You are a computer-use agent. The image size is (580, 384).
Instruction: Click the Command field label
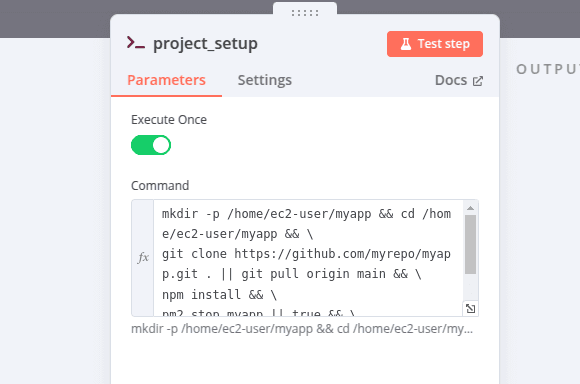click(160, 185)
